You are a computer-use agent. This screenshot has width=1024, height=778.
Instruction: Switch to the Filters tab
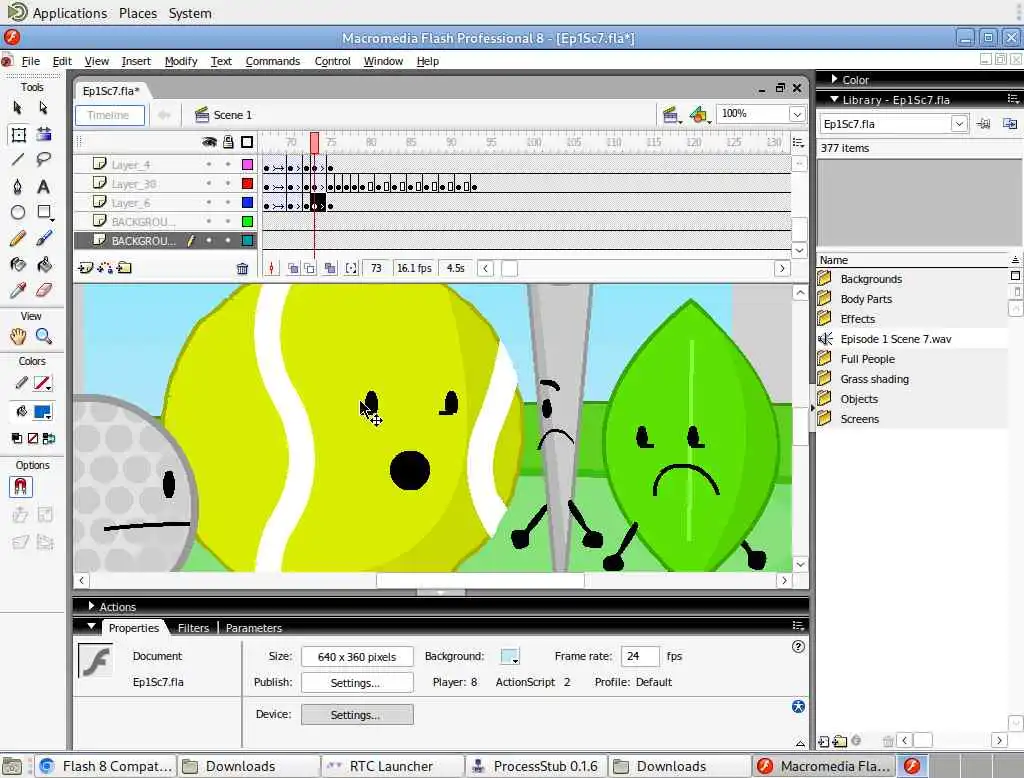coord(193,628)
